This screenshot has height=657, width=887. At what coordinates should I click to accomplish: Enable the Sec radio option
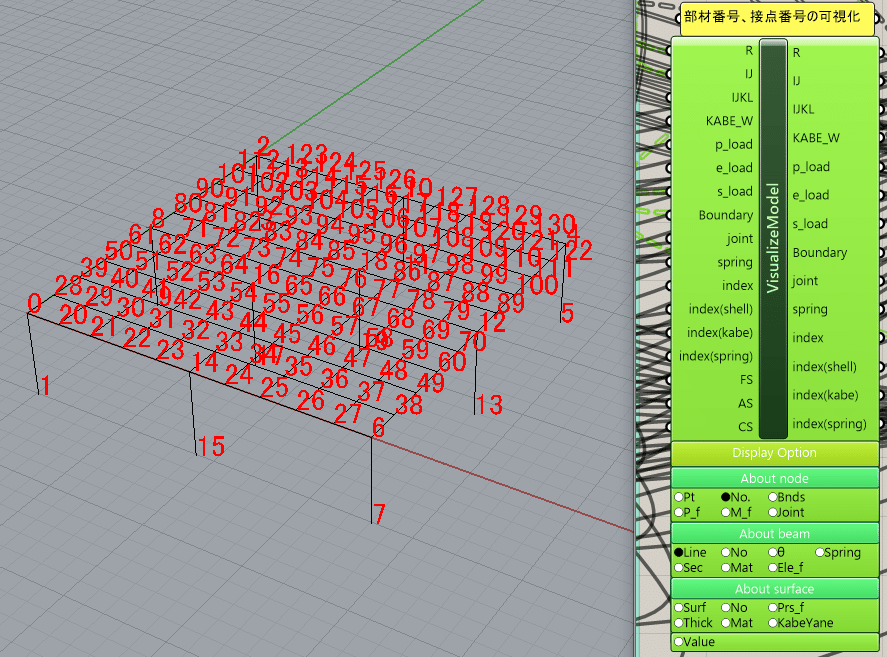click(679, 568)
